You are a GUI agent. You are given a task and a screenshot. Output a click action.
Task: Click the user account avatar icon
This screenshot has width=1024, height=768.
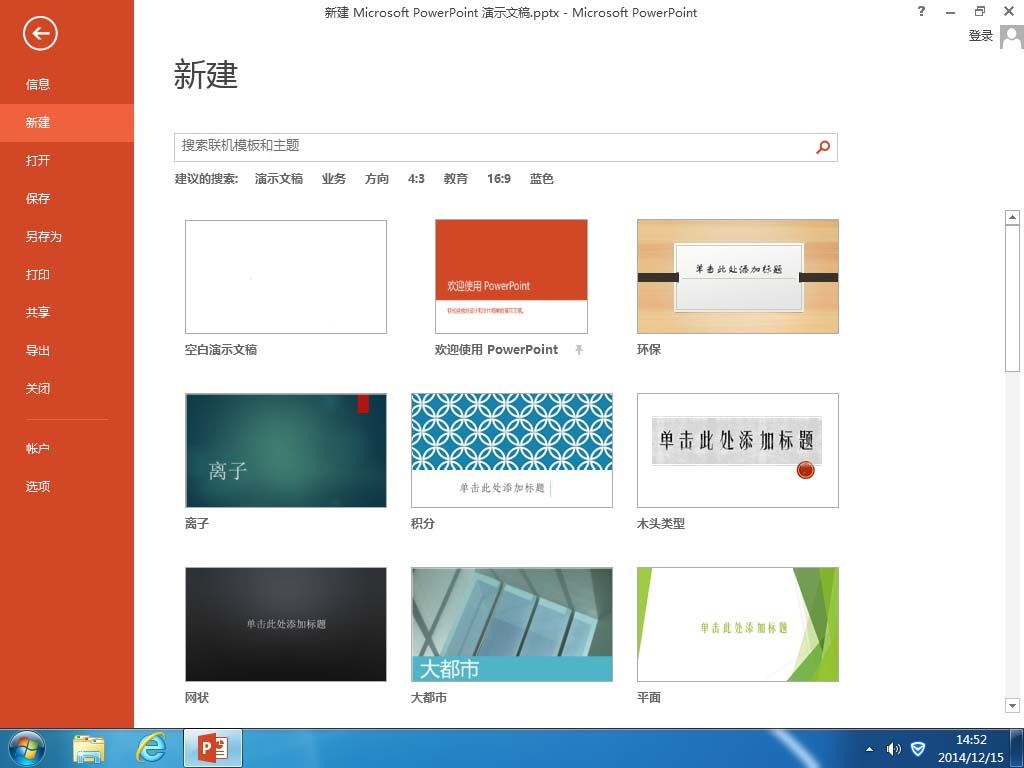pyautogui.click(x=1012, y=36)
